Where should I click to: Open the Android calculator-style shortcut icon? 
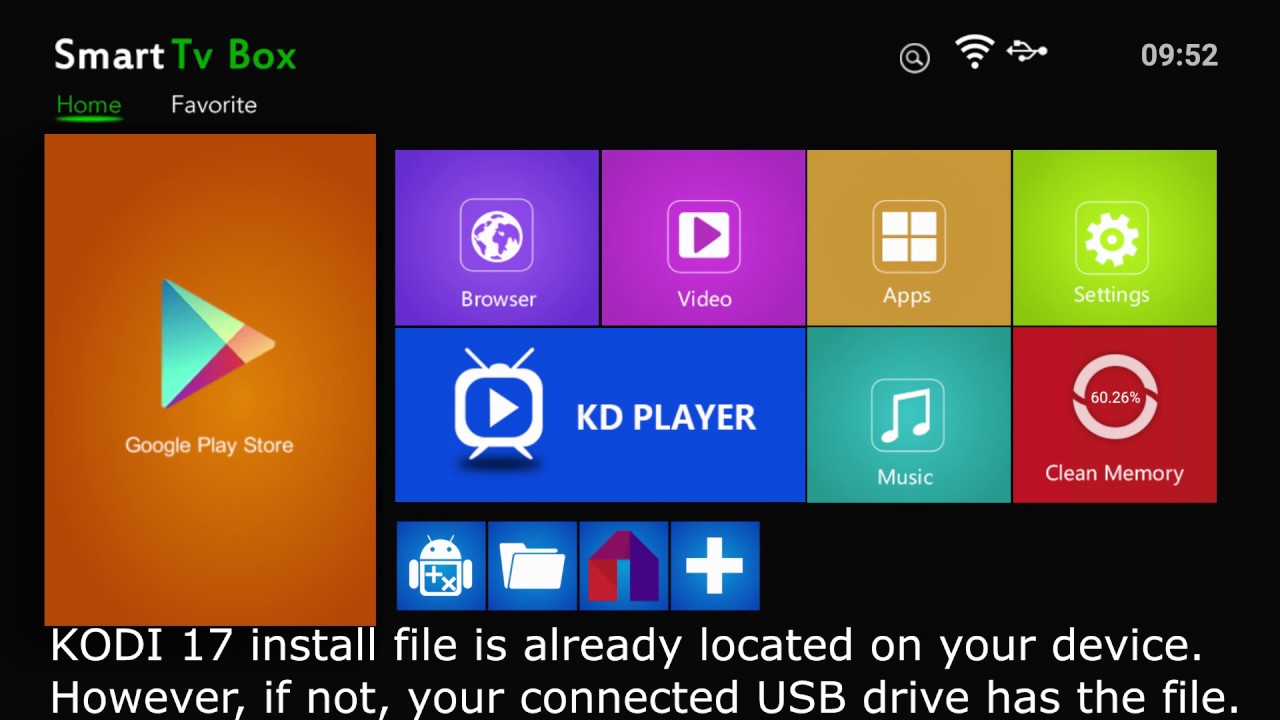441,566
